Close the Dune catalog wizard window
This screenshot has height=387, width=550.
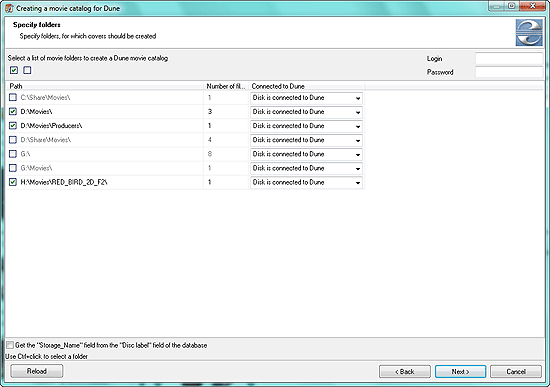533,6
